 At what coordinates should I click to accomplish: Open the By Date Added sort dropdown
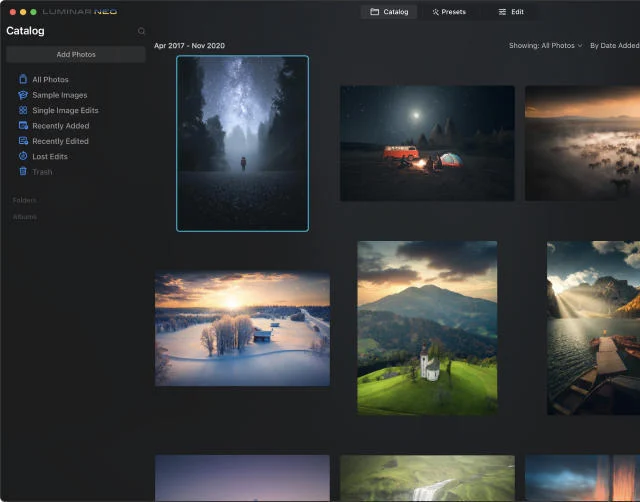[615, 46]
